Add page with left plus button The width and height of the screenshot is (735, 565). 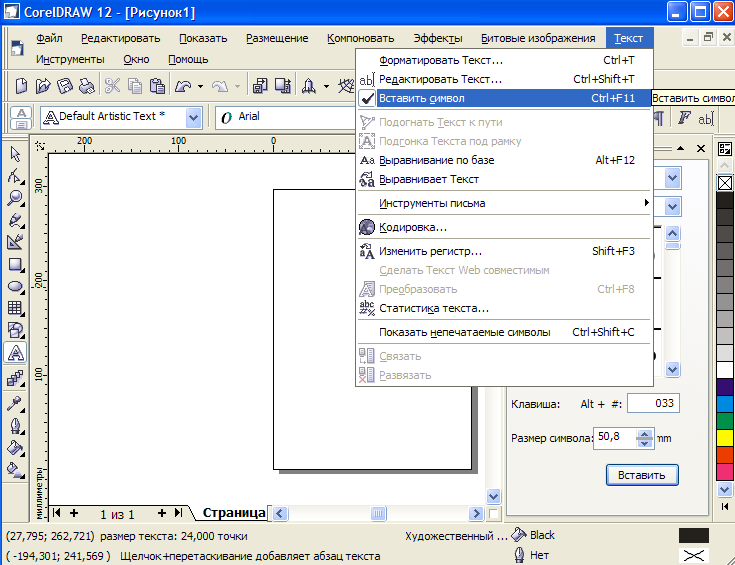74,513
